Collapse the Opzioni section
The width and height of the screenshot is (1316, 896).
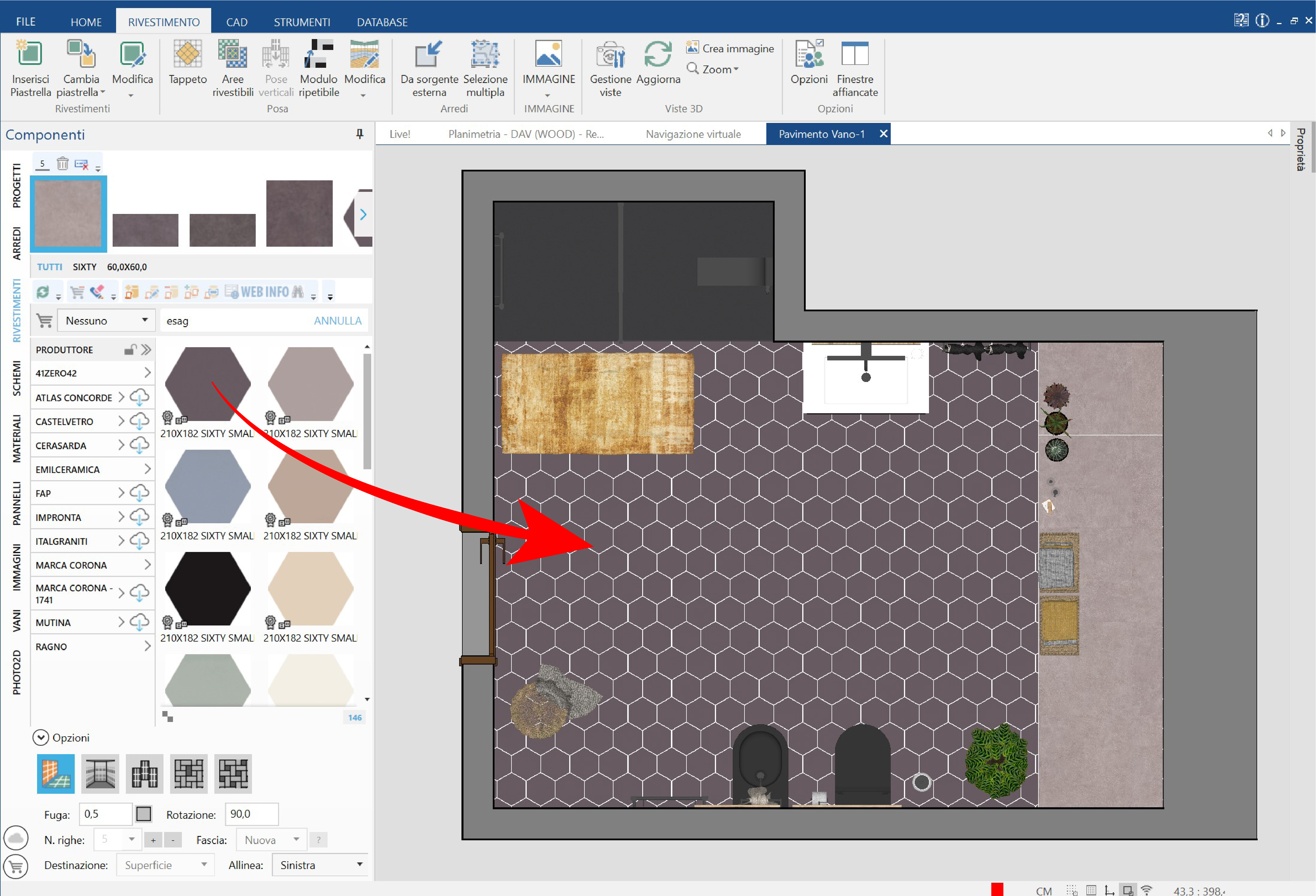(41, 737)
